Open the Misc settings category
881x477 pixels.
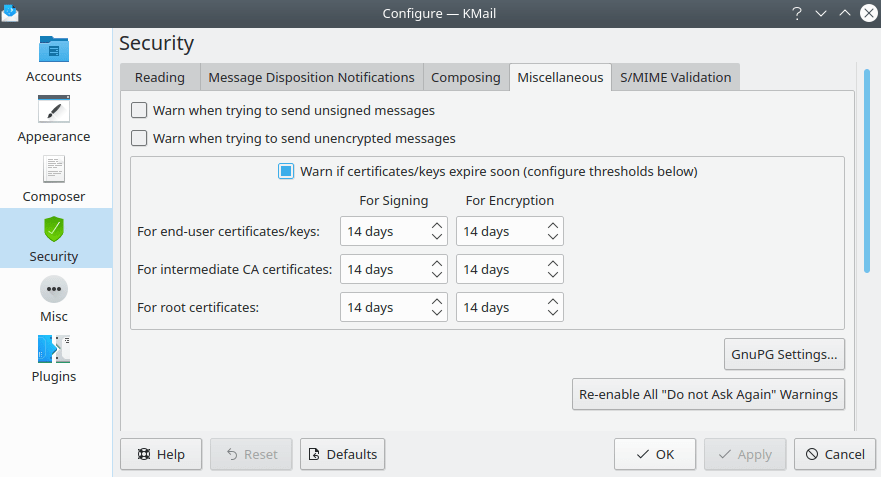(54, 300)
